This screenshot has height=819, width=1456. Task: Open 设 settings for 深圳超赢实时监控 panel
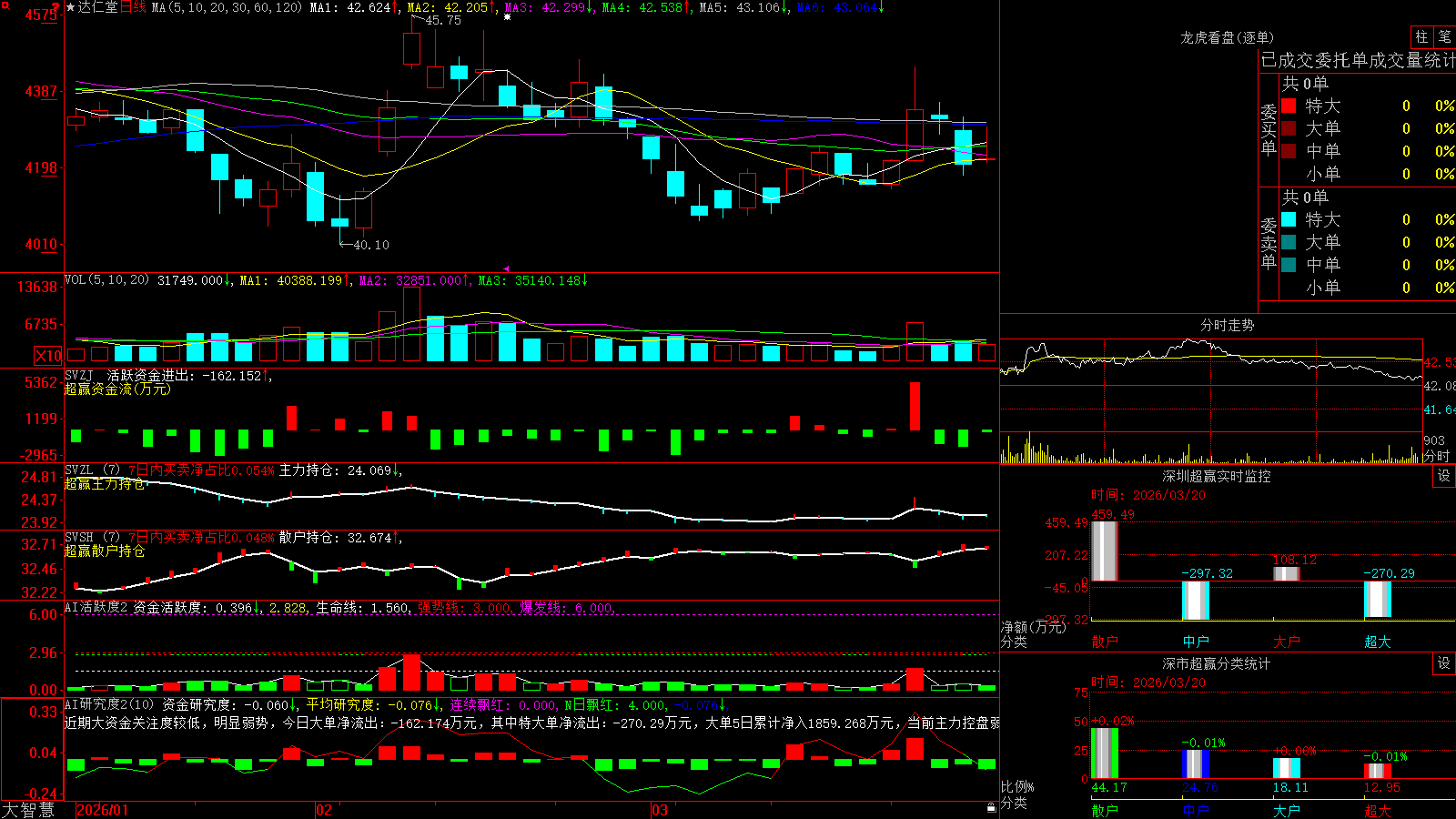point(1444,476)
